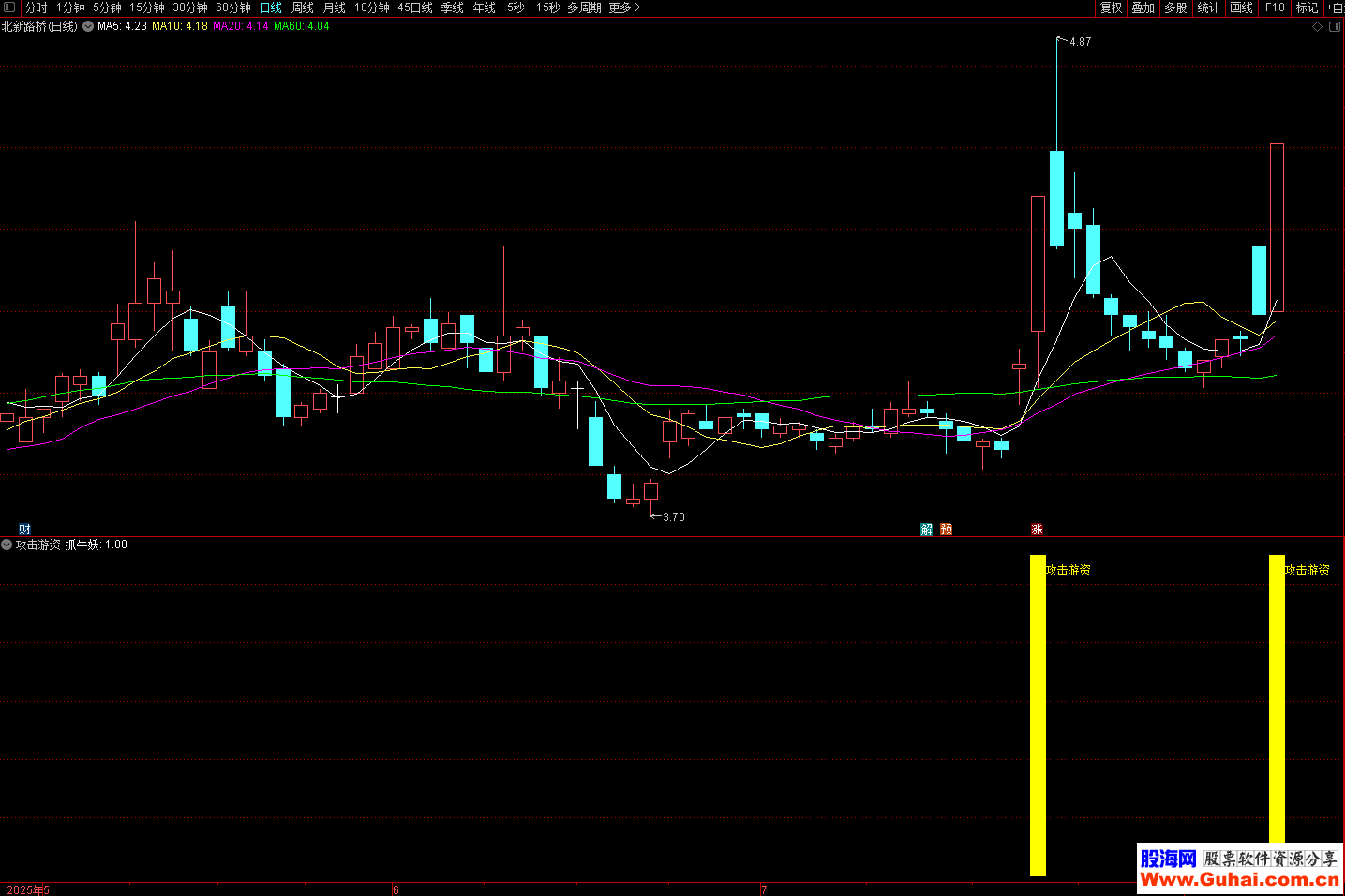Select the 周线 weekly chart tab
This screenshot has height=896, width=1345.
tap(303, 7)
